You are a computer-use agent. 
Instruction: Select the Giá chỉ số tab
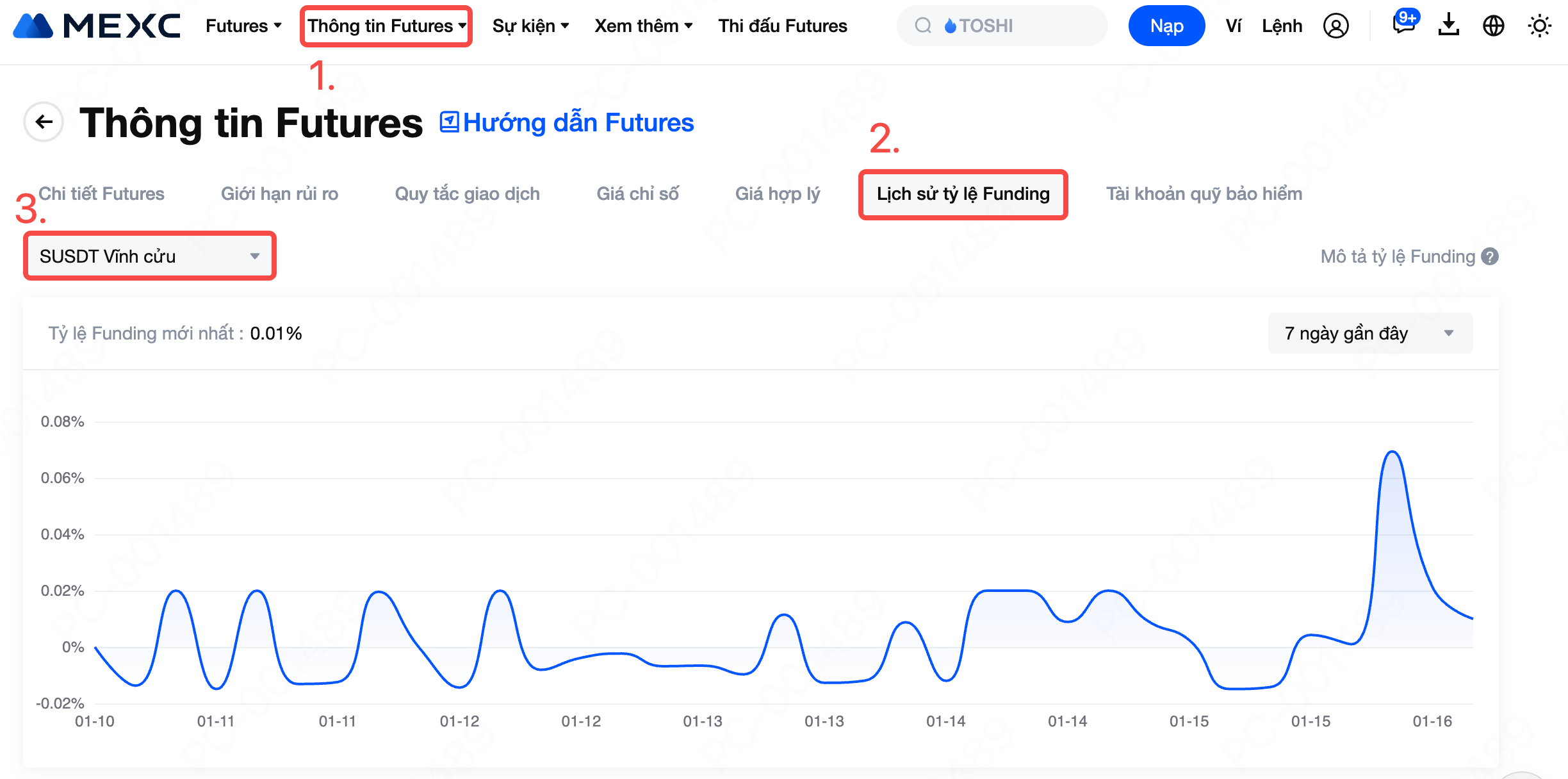(x=637, y=194)
